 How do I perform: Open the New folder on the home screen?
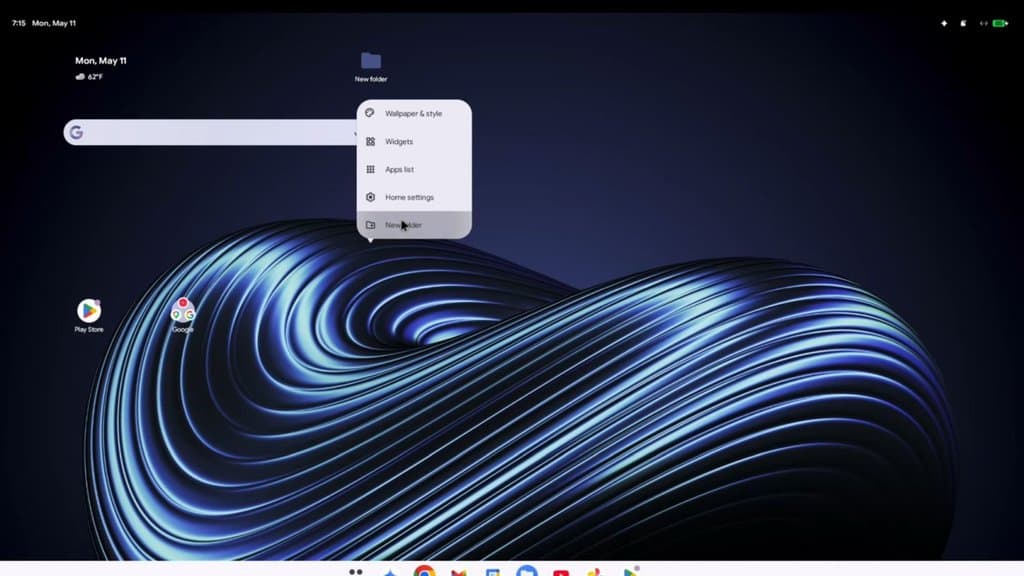[x=371, y=61]
